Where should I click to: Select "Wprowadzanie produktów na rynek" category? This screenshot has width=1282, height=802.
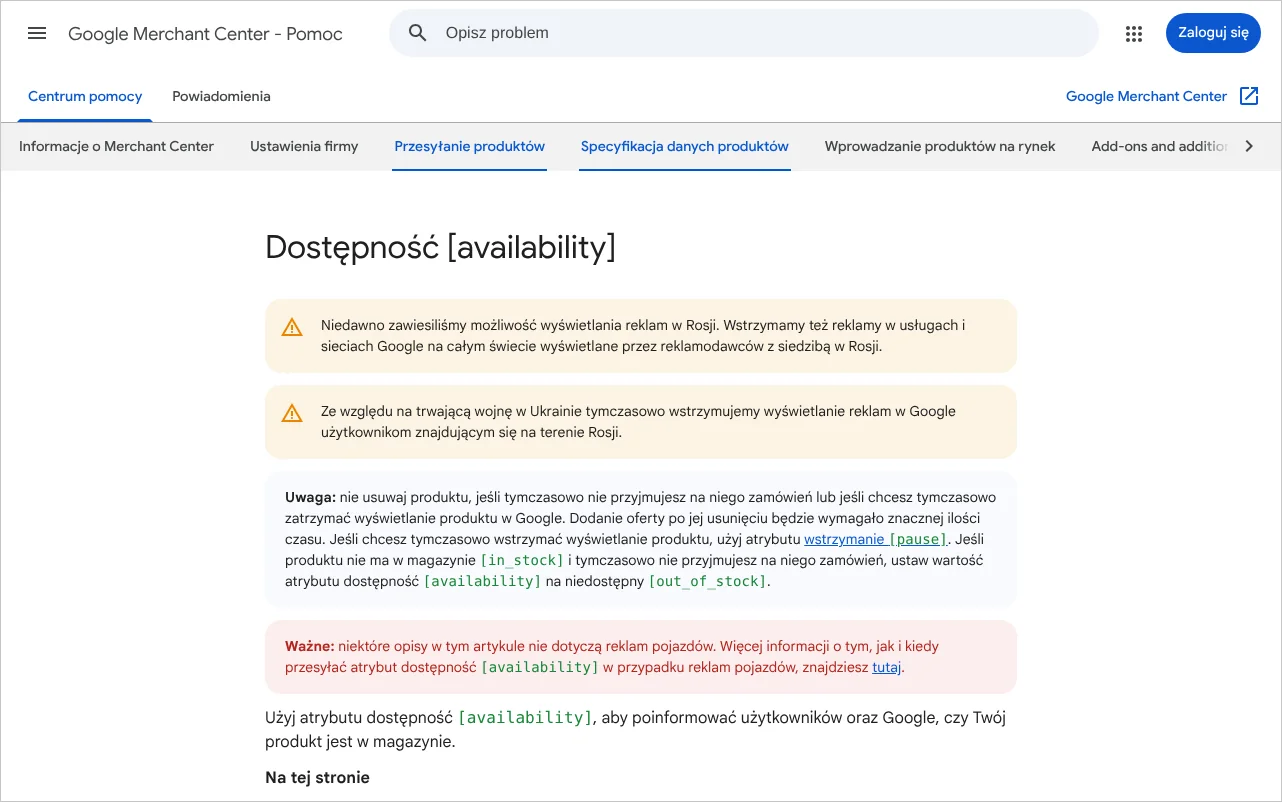tap(940, 146)
